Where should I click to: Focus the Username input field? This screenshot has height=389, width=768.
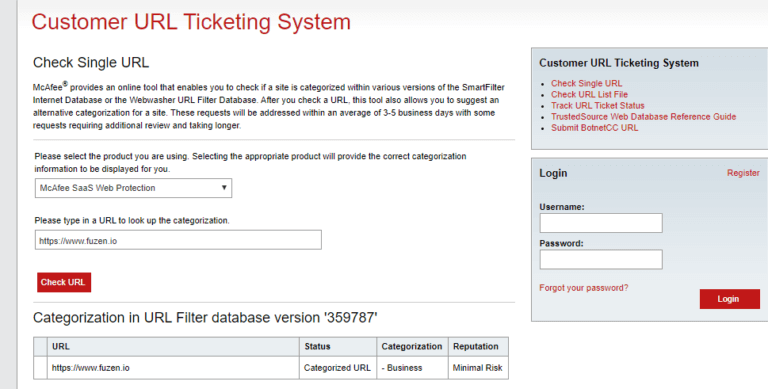(601, 223)
